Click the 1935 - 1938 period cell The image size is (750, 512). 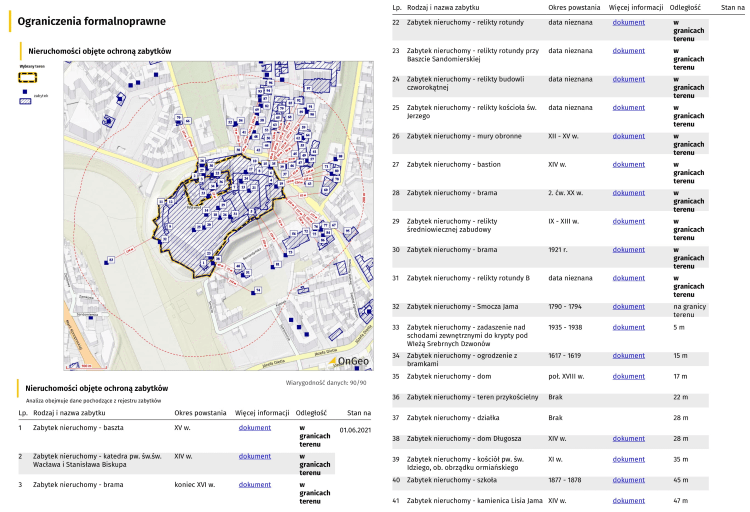point(565,327)
